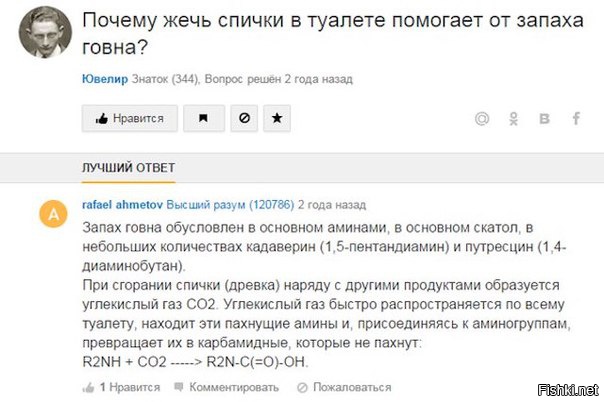The image size is (604, 402).
Task: Open the Ювелир author profile link
Action: tap(102, 78)
